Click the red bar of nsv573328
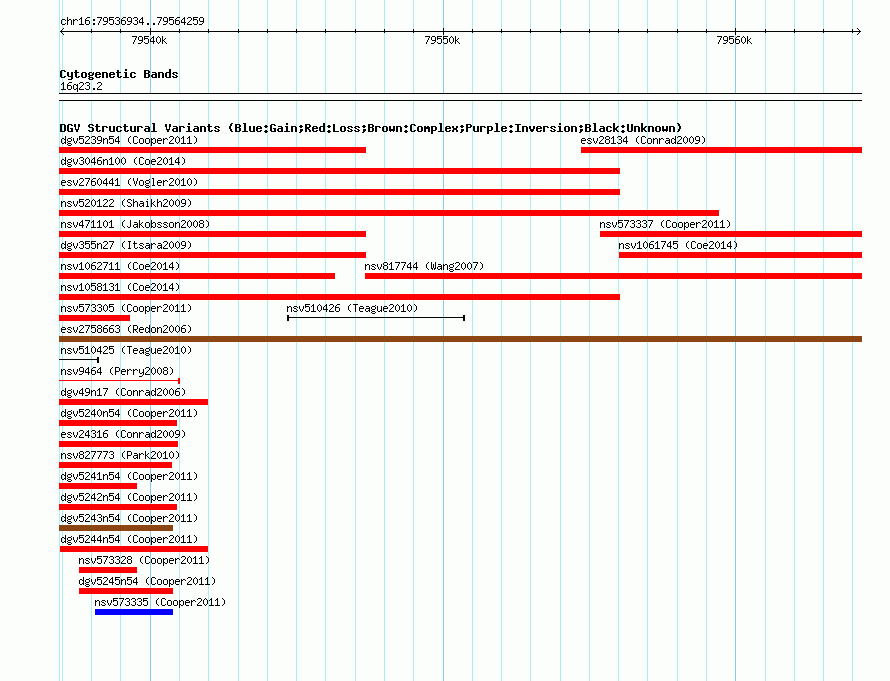Viewport: 890px width, 681px height. 108,570
